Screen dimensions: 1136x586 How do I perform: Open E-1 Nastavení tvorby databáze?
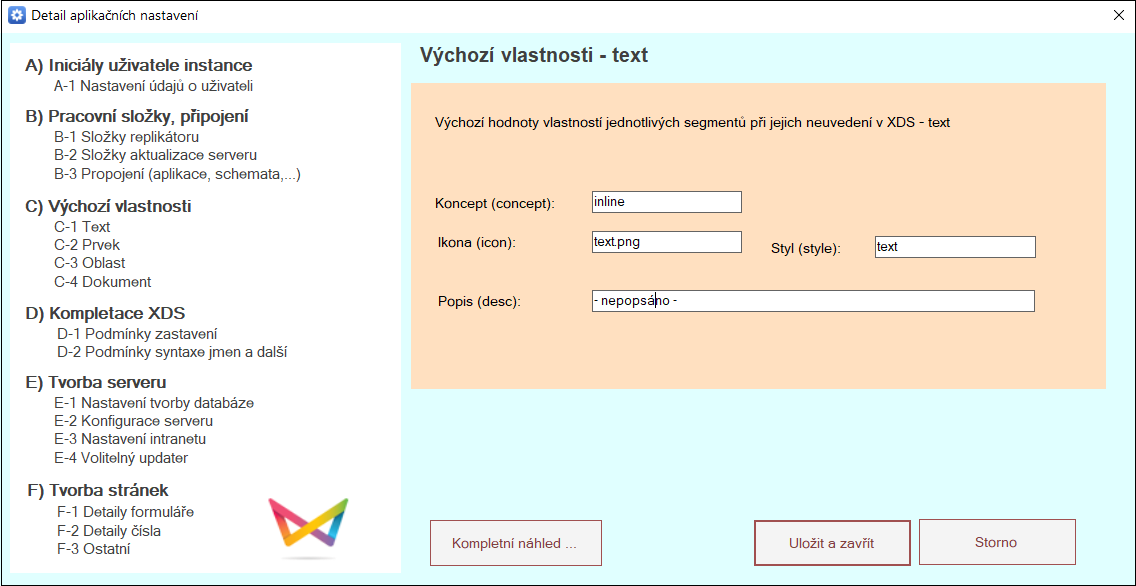tap(154, 403)
